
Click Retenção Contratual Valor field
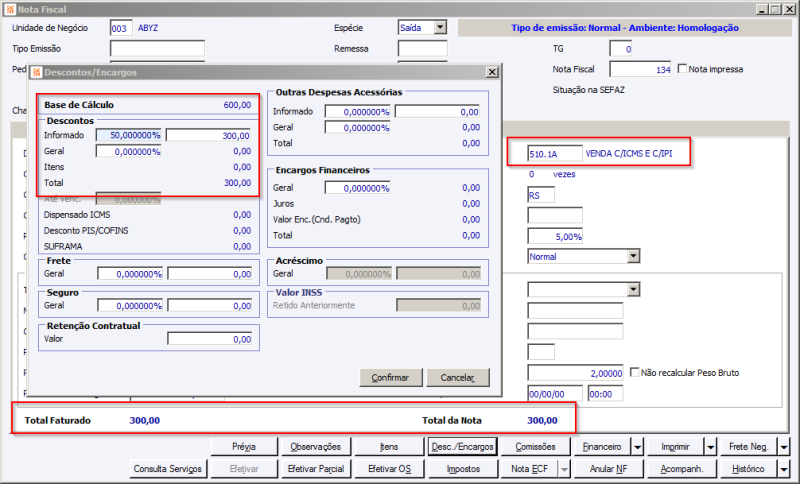point(210,339)
